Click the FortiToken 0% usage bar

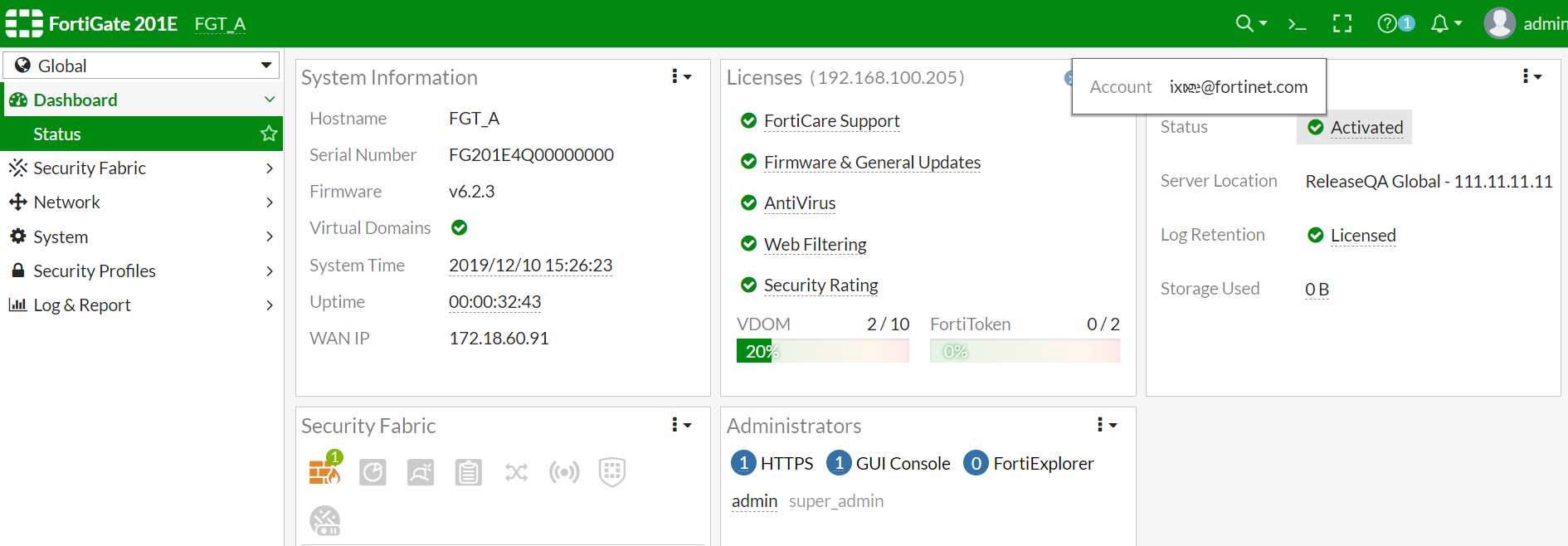click(1025, 351)
